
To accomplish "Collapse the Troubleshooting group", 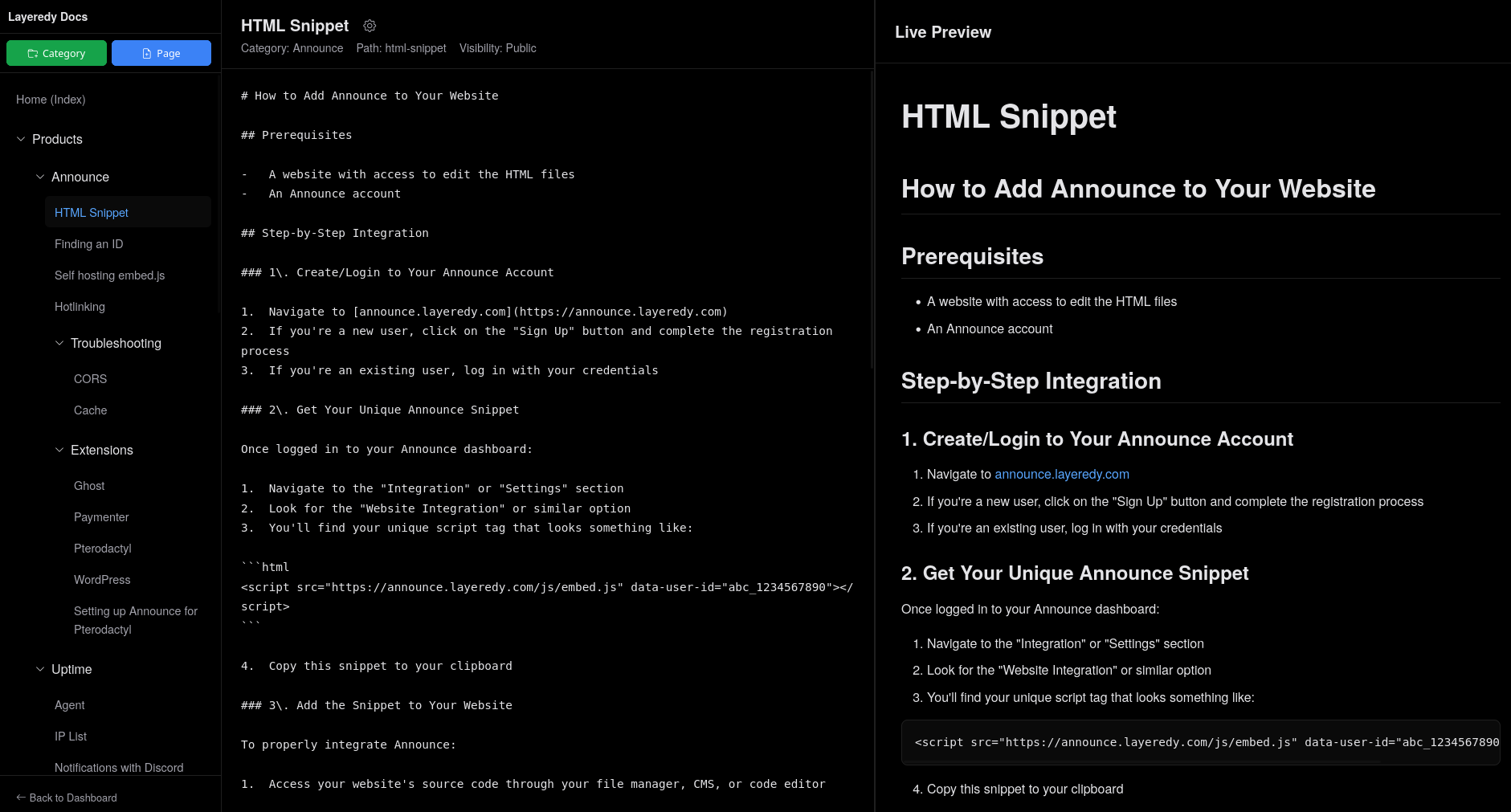I will (59, 343).
